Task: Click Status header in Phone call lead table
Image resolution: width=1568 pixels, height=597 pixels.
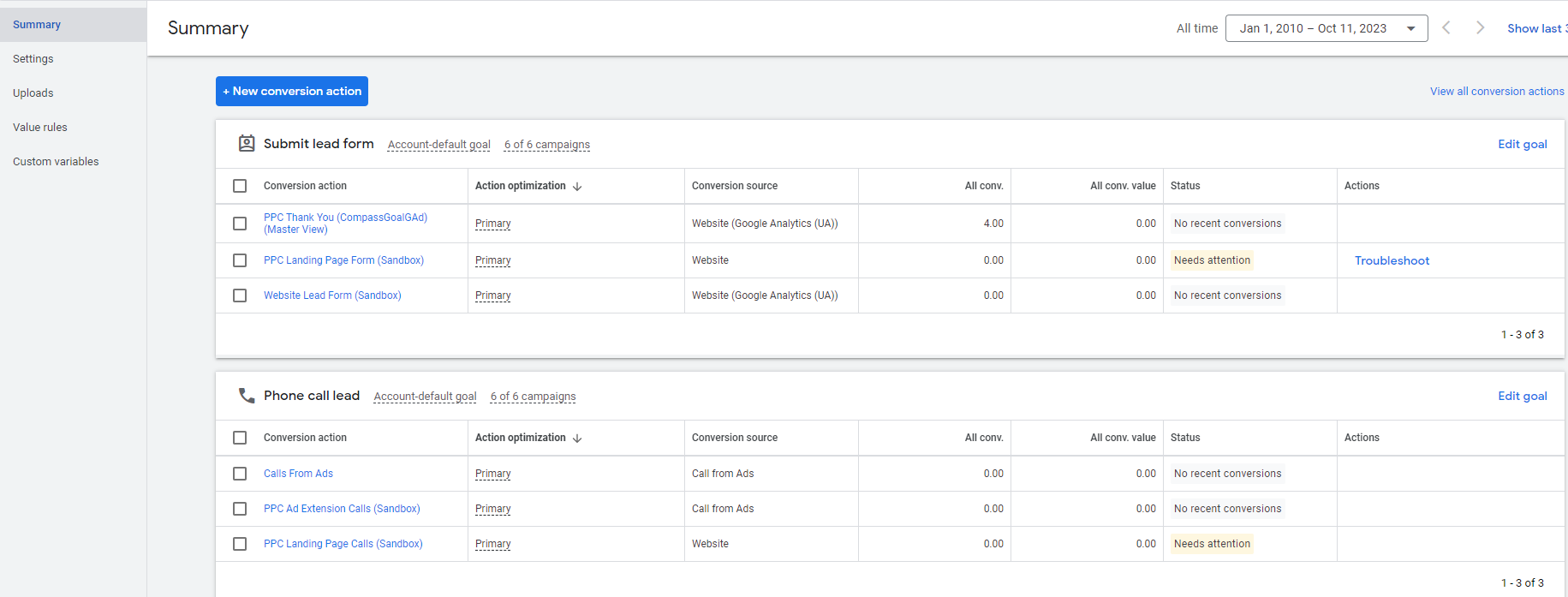Action: pyautogui.click(x=1185, y=438)
